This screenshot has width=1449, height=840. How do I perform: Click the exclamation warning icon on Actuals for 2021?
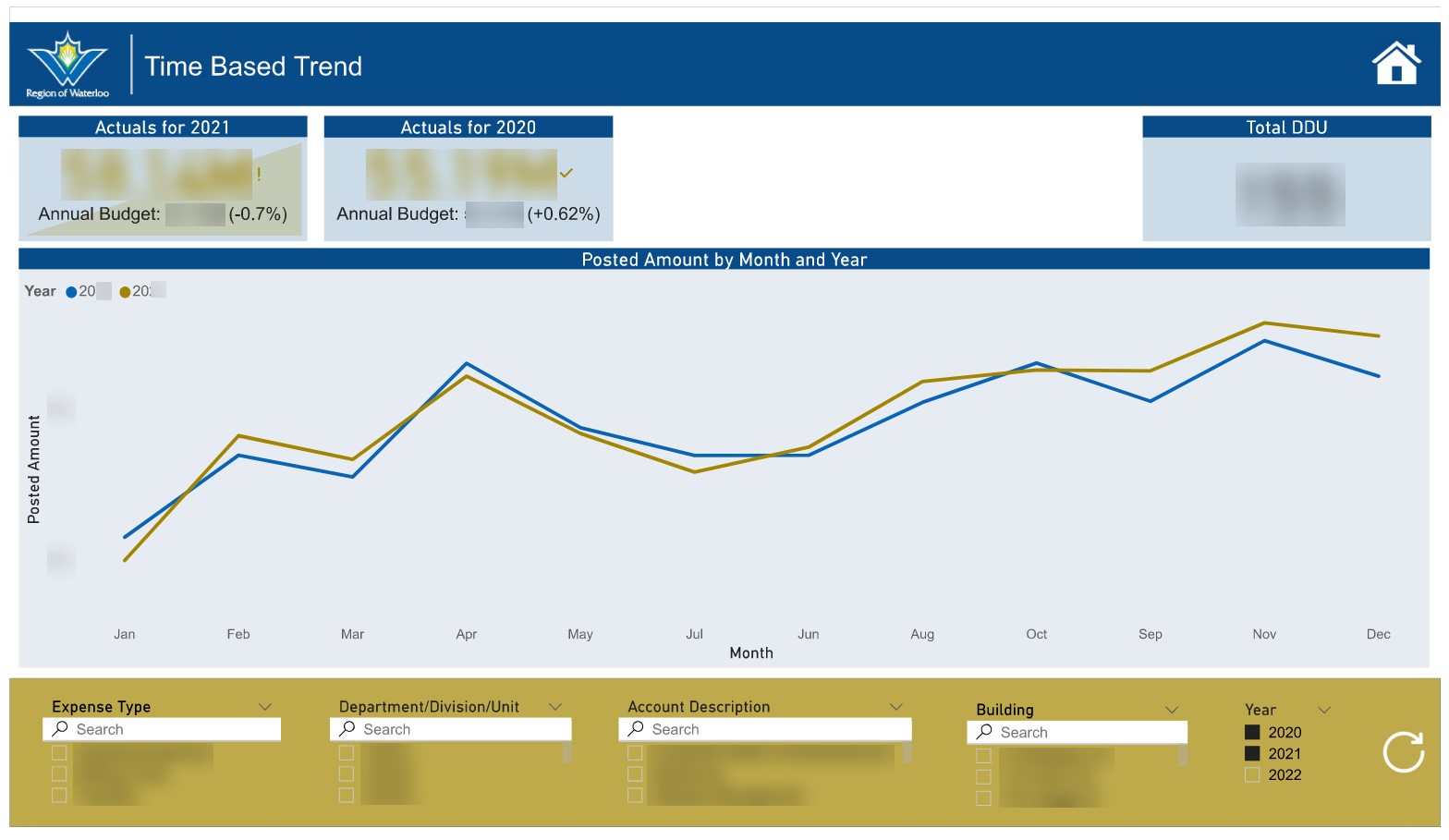click(259, 174)
